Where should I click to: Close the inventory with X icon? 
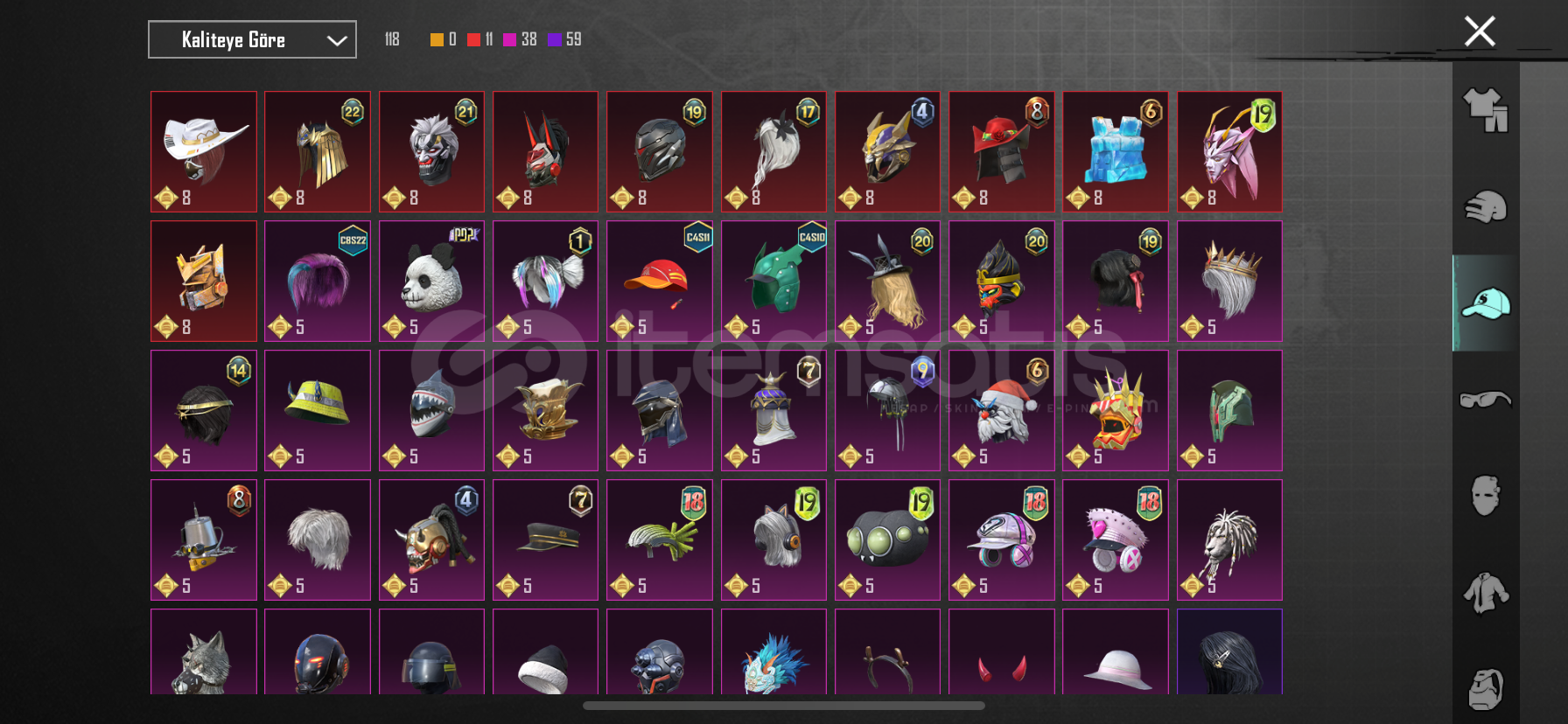pyautogui.click(x=1480, y=31)
